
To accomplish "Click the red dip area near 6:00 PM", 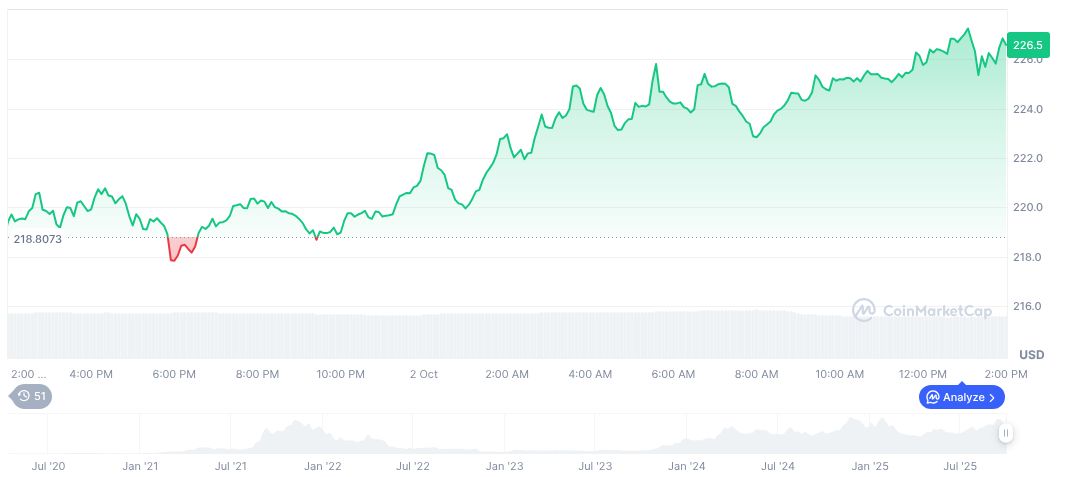I will 180,247.
